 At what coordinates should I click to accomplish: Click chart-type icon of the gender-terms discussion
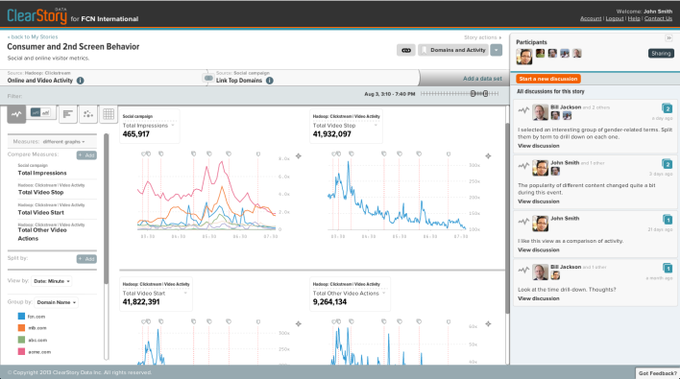click(x=523, y=110)
